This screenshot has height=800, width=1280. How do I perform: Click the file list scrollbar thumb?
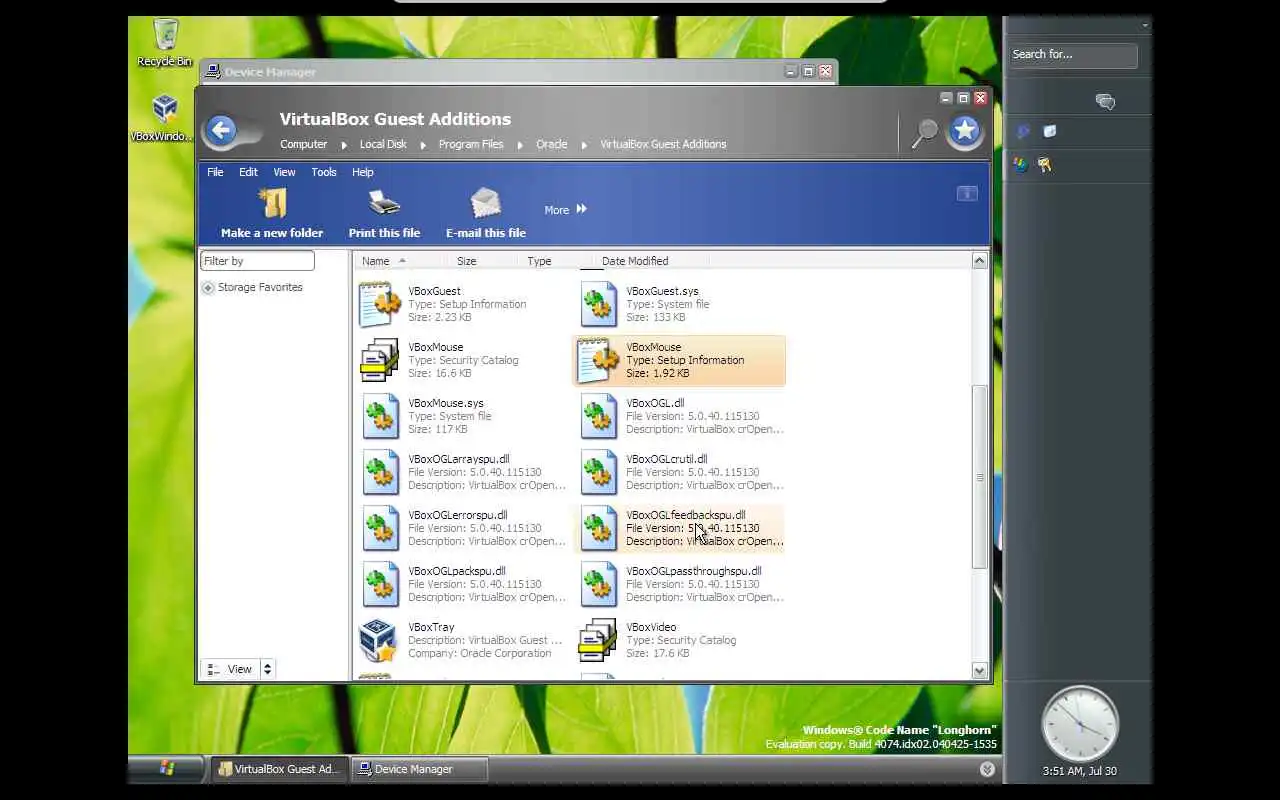(979, 477)
